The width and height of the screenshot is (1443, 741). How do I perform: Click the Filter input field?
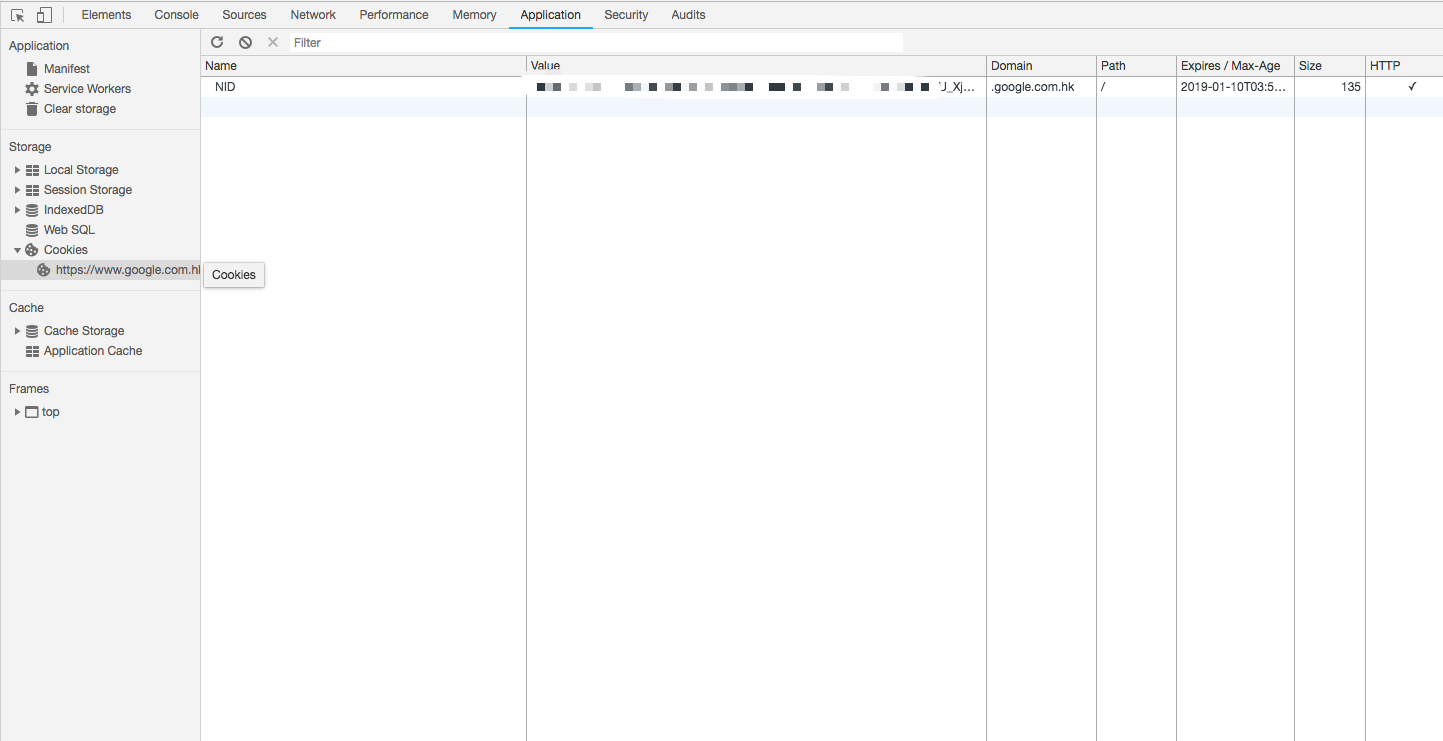pyautogui.click(x=596, y=42)
